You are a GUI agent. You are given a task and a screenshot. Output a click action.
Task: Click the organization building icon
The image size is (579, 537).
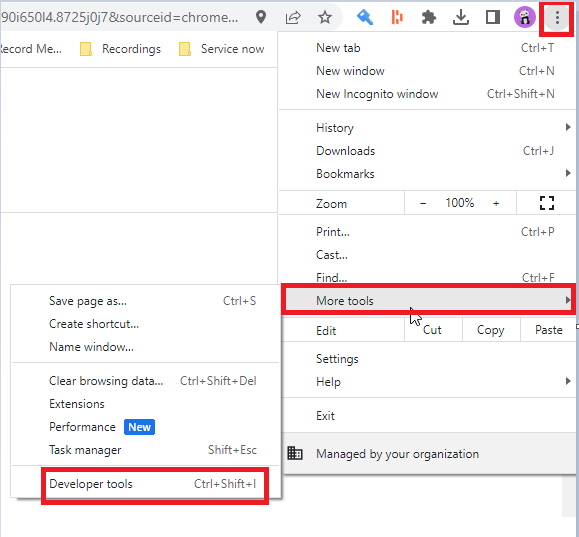click(295, 453)
